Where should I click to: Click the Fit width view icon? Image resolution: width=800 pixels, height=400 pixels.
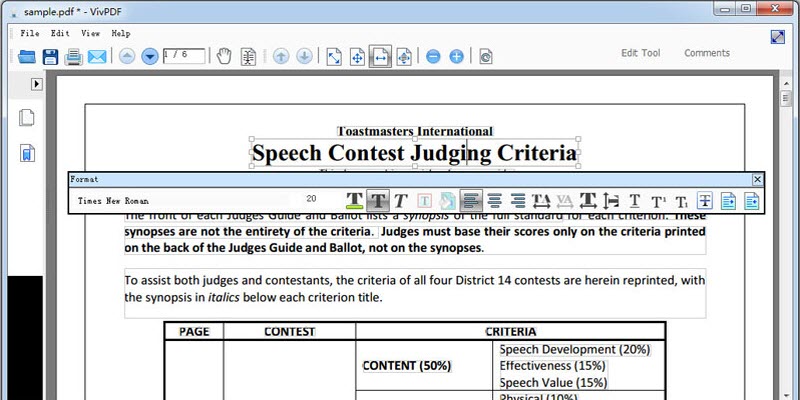click(380, 56)
